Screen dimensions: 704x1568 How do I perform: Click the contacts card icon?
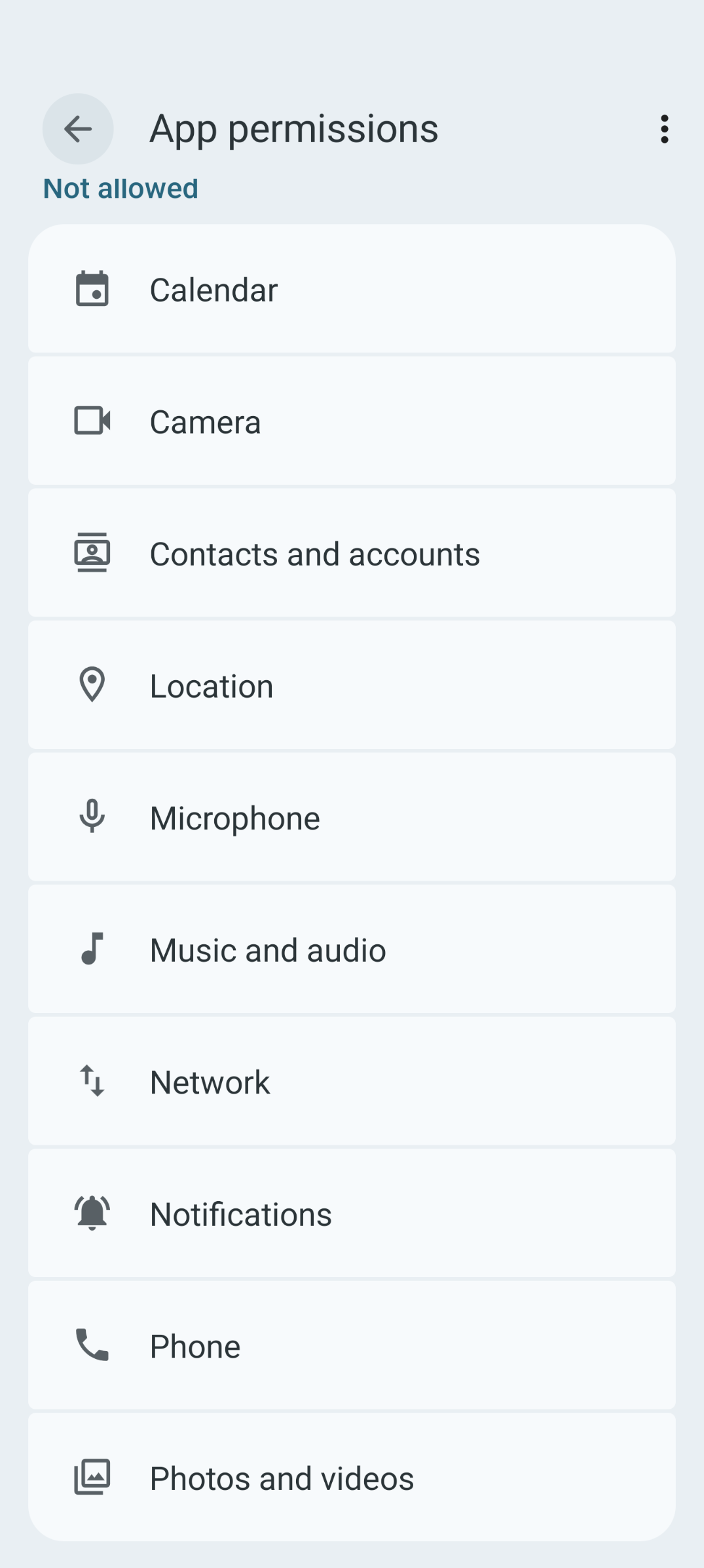click(x=92, y=553)
